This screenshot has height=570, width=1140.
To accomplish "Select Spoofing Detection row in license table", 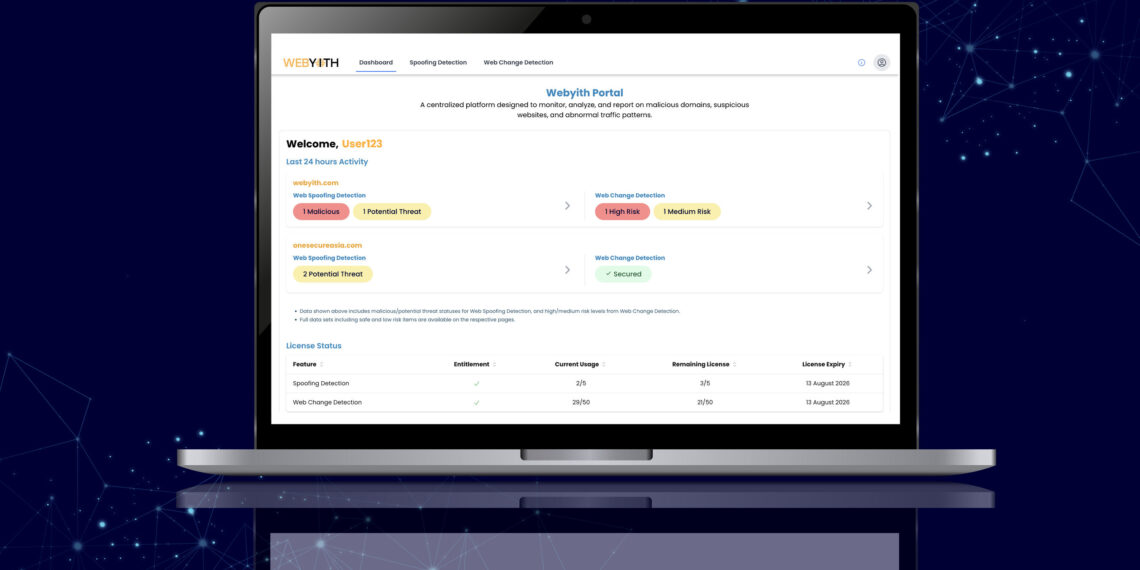I will [x=584, y=383].
